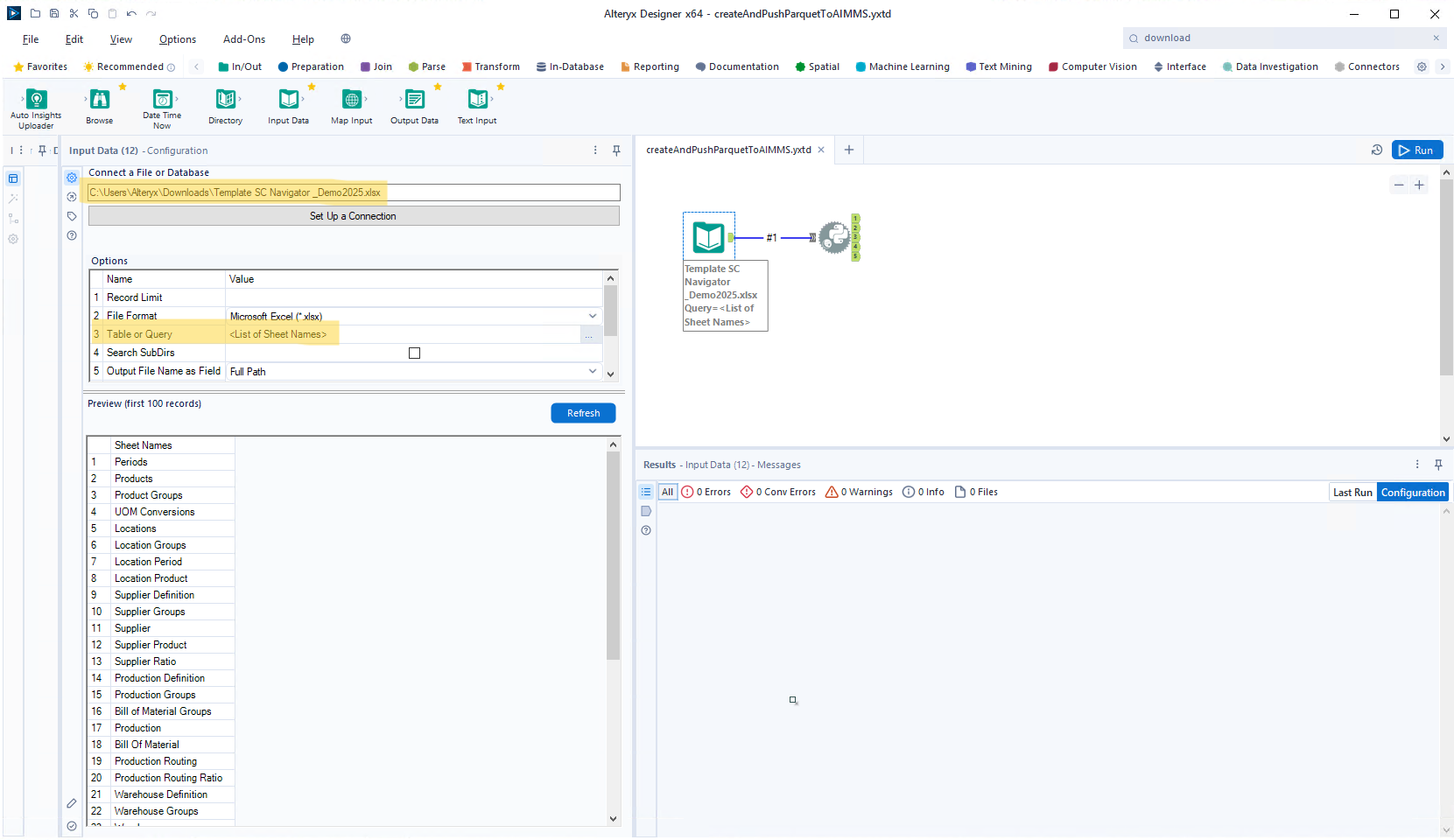
Task: Toggle the 0 Warnings filter
Action: pyautogui.click(x=859, y=492)
